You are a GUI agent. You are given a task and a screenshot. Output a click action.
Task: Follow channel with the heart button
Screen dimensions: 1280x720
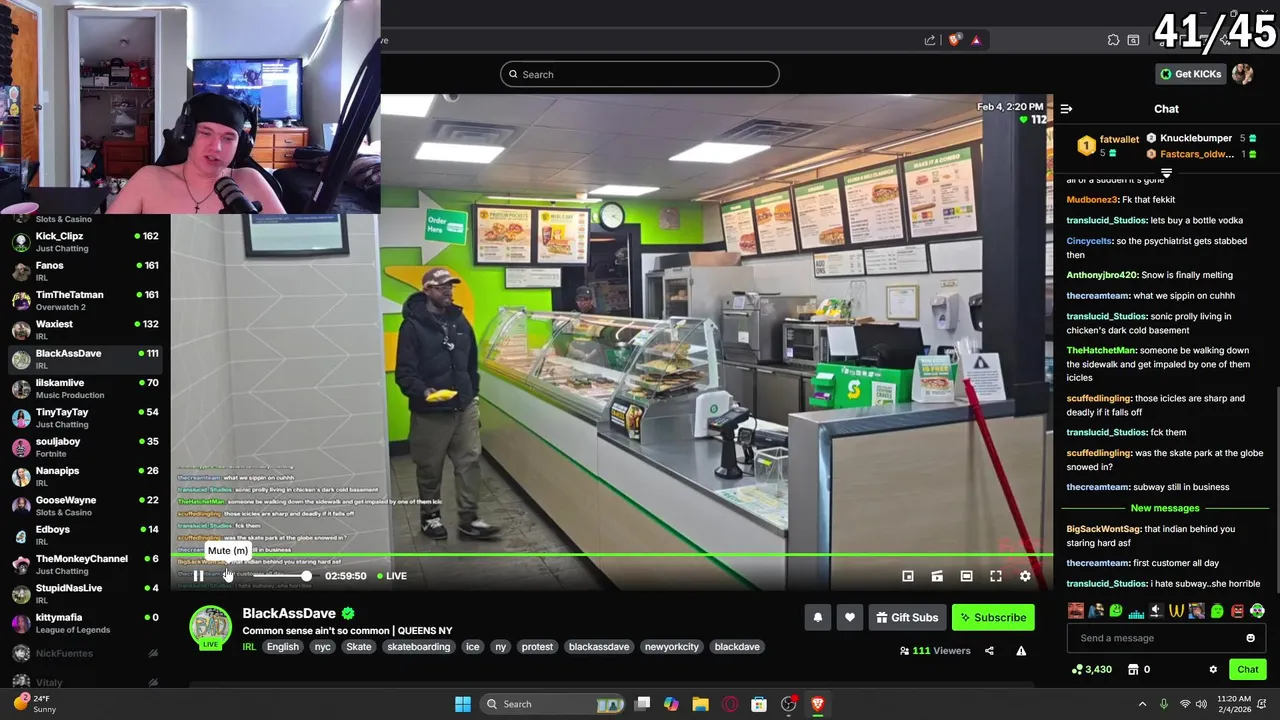pyautogui.click(x=850, y=618)
